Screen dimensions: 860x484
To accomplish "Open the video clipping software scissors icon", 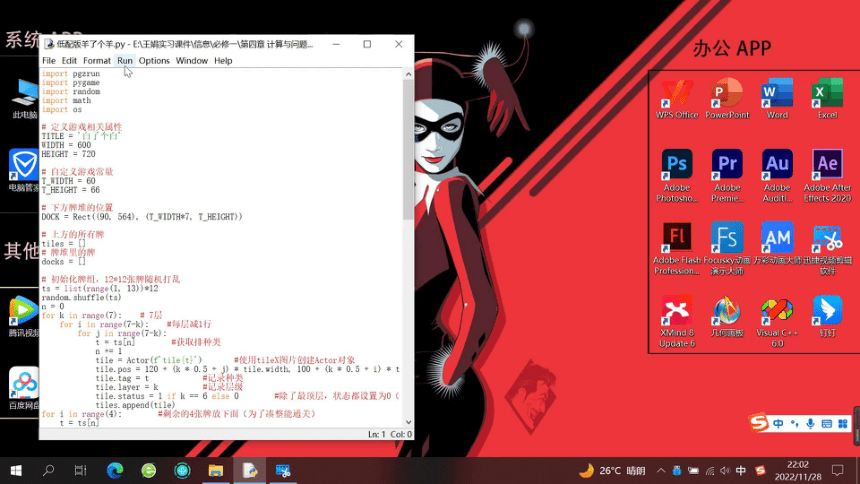I will [x=827, y=248].
